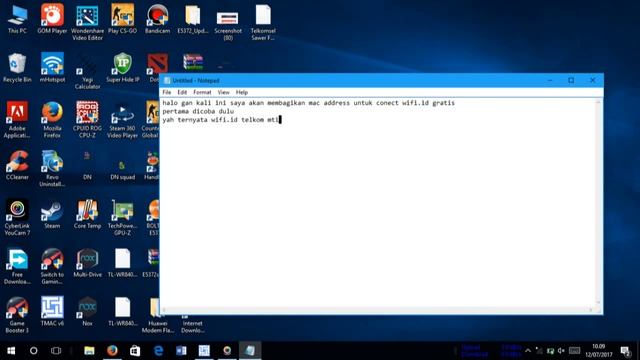
Task: Select the Steam 360 Video Player shortcut
Action: 122,121
